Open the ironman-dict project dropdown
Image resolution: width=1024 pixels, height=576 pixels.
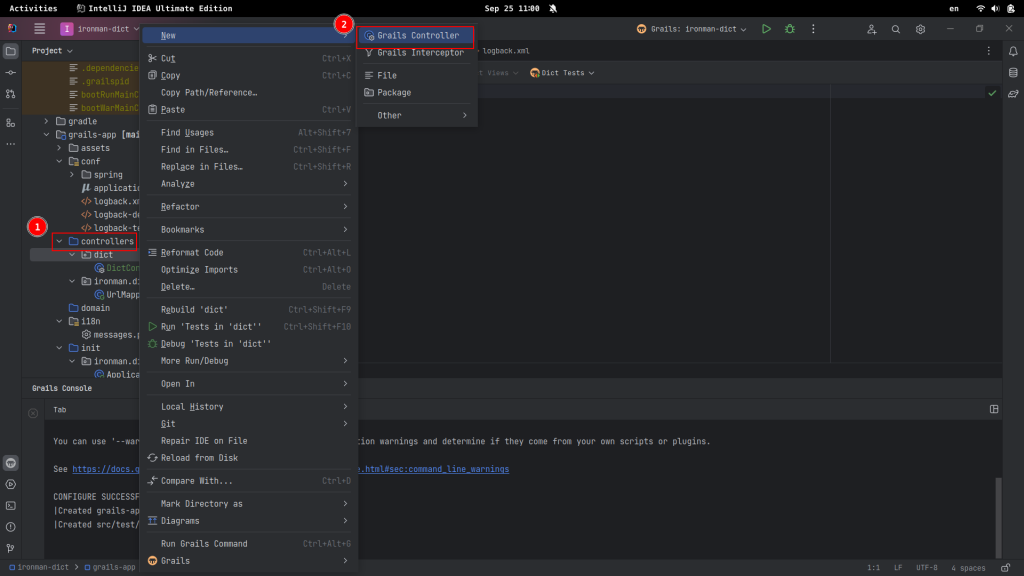[101, 29]
